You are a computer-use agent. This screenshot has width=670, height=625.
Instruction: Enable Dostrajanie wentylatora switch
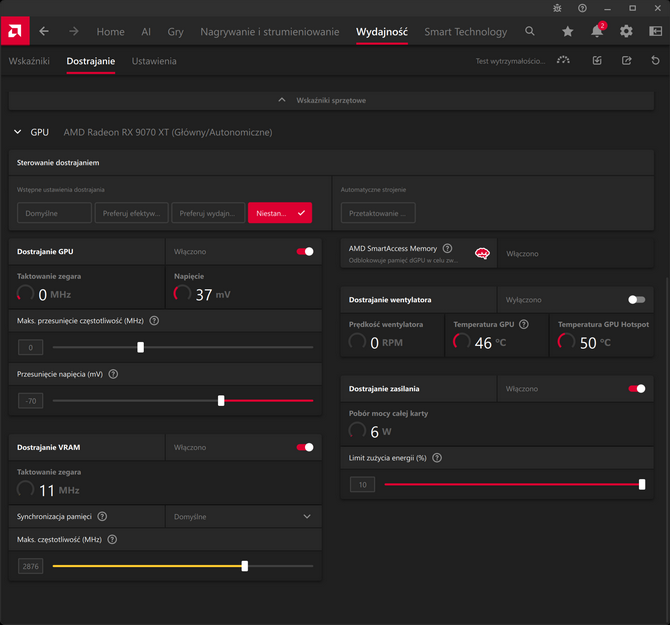point(637,299)
